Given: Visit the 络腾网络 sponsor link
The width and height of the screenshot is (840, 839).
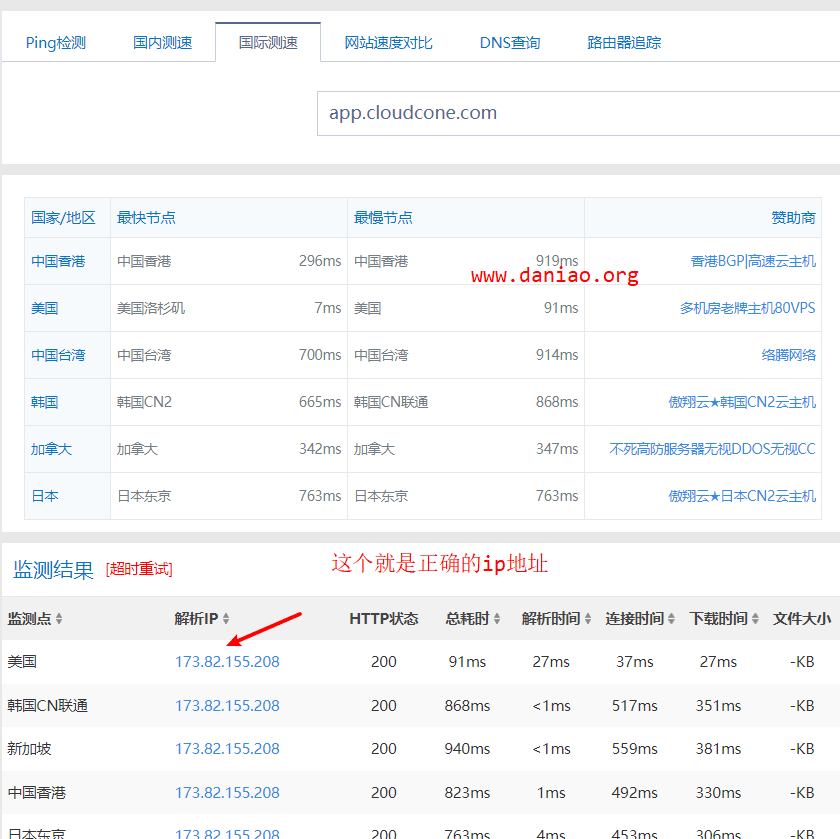Looking at the screenshot, I should tap(789, 355).
